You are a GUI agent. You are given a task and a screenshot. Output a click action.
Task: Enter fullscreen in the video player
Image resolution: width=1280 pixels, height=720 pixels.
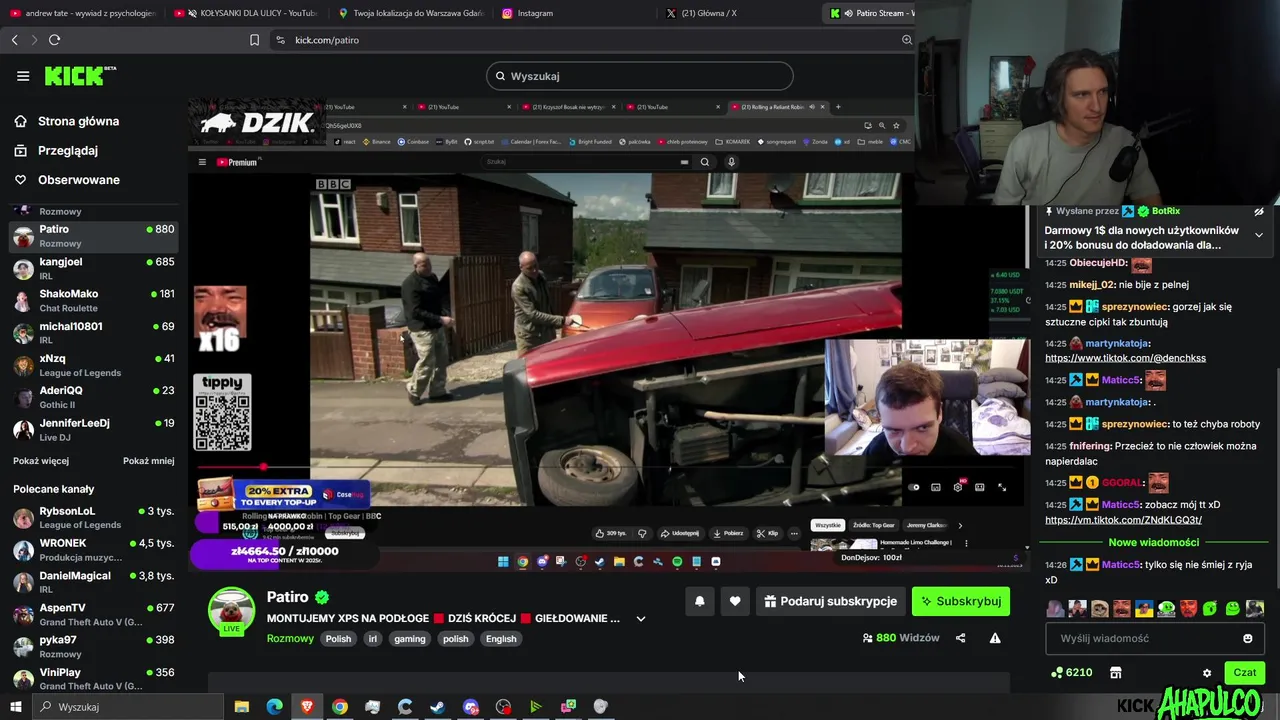click(x=1002, y=487)
